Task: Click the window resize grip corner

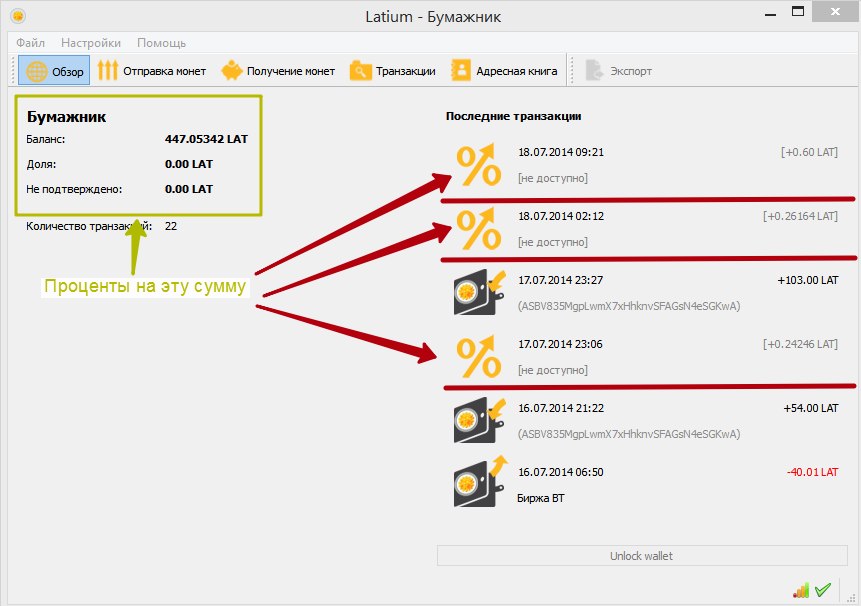Action: click(x=852, y=597)
